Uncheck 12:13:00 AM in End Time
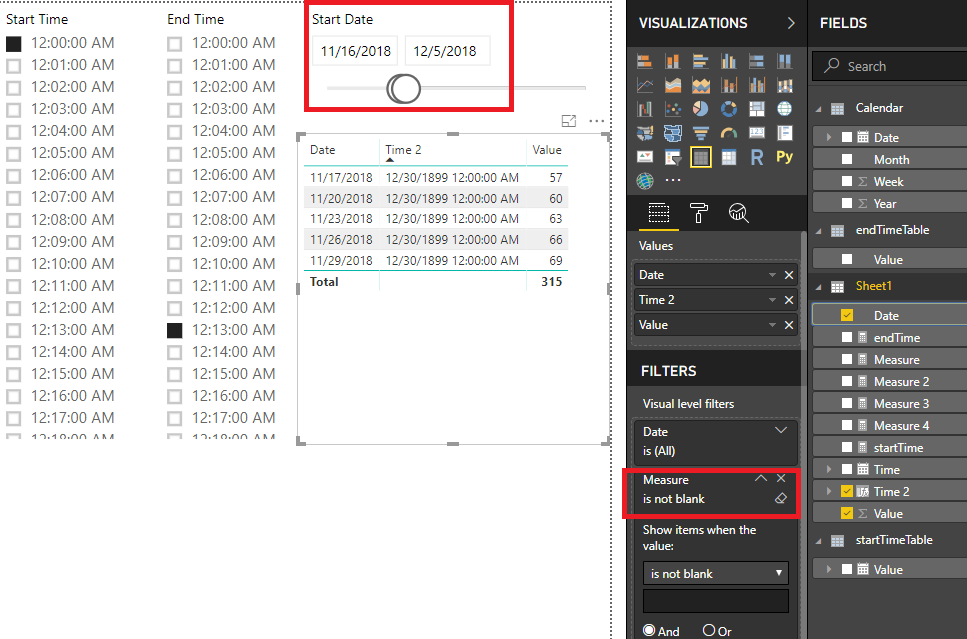The height and width of the screenshot is (639, 967). click(175, 330)
